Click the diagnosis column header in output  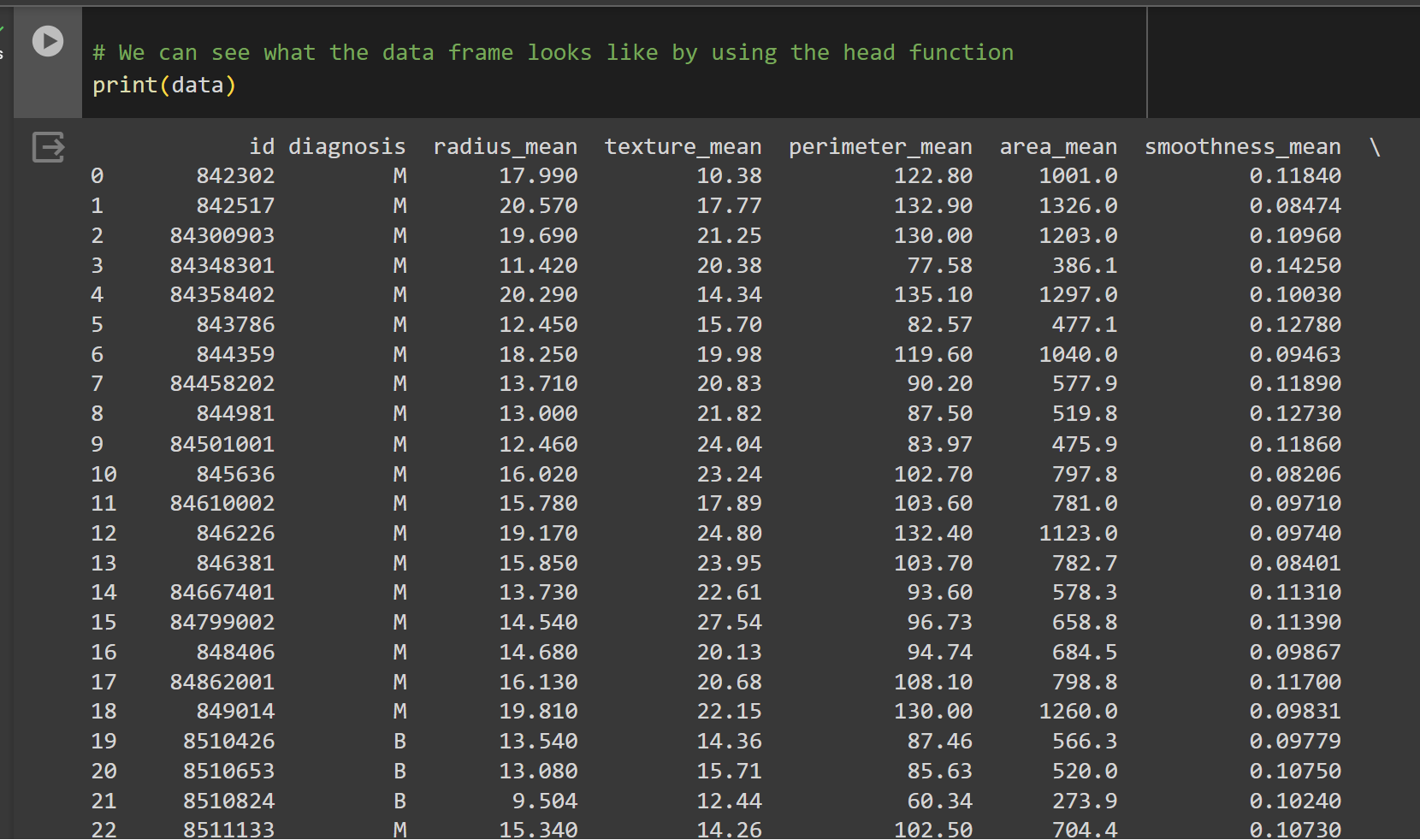pyautogui.click(x=347, y=147)
